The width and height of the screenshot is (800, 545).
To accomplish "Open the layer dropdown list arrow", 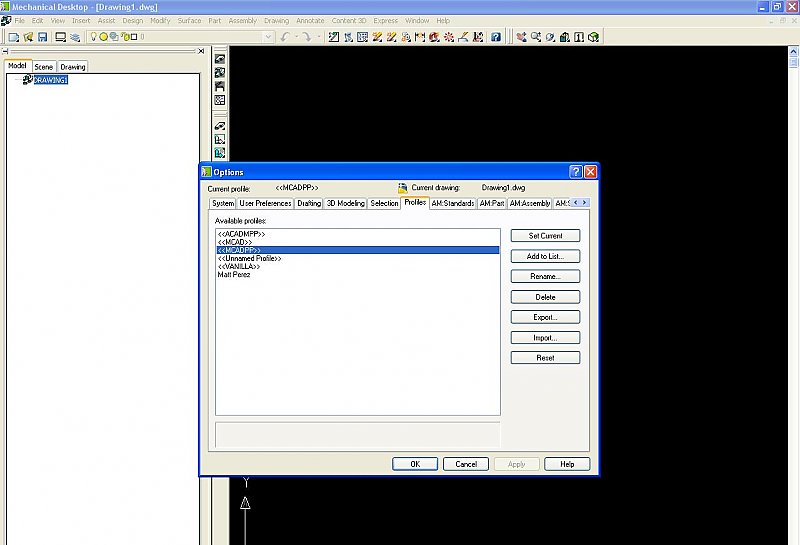I will pyautogui.click(x=268, y=37).
